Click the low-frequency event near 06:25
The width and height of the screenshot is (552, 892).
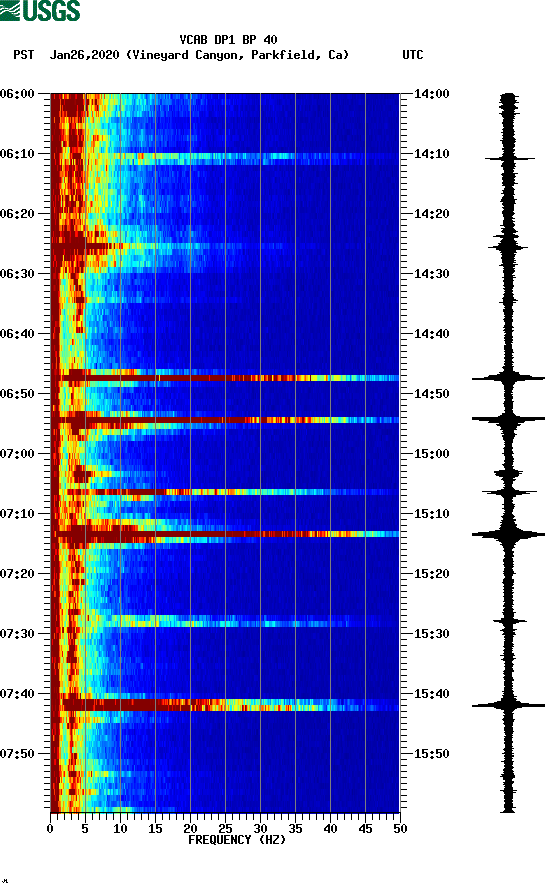pyautogui.click(x=85, y=246)
